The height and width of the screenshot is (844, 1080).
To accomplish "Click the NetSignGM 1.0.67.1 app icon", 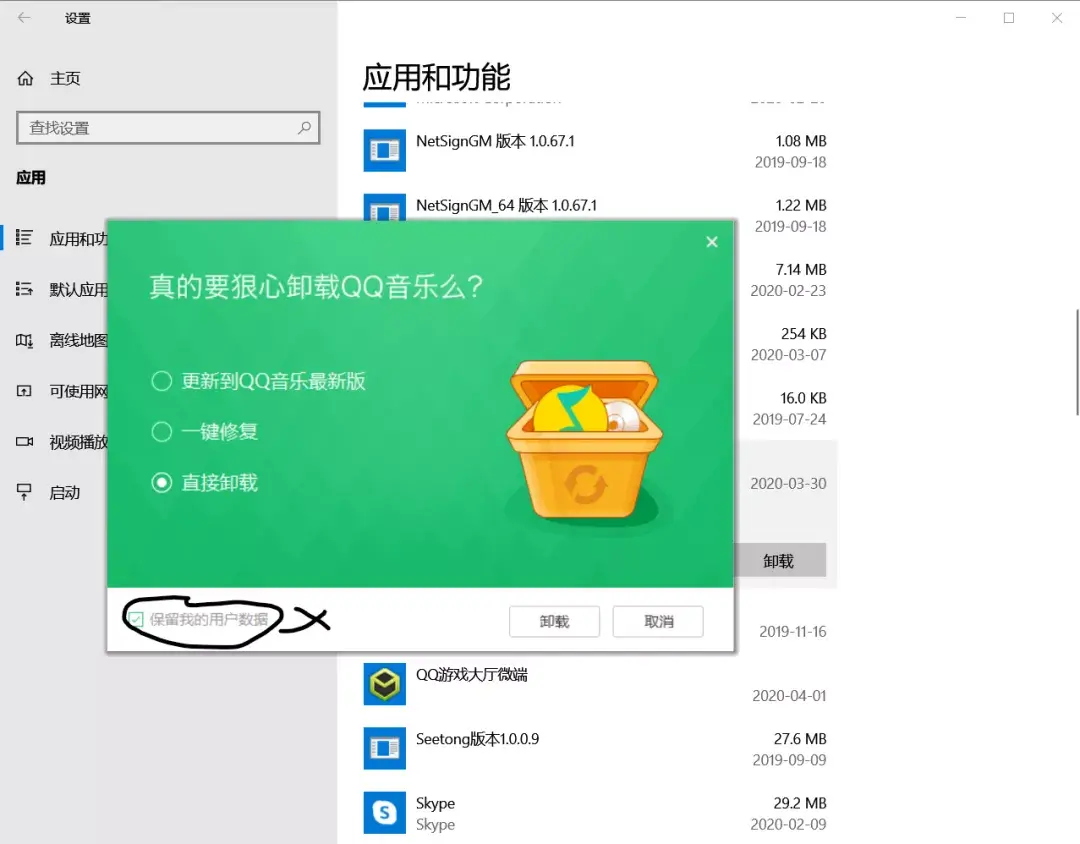I will (x=384, y=150).
